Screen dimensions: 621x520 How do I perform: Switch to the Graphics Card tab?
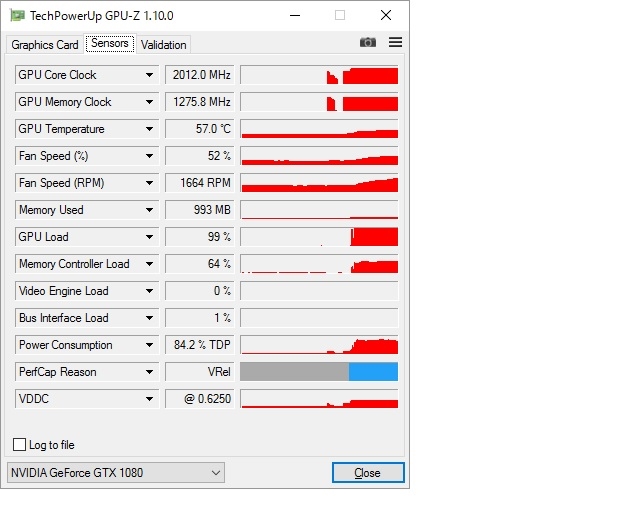tap(45, 45)
